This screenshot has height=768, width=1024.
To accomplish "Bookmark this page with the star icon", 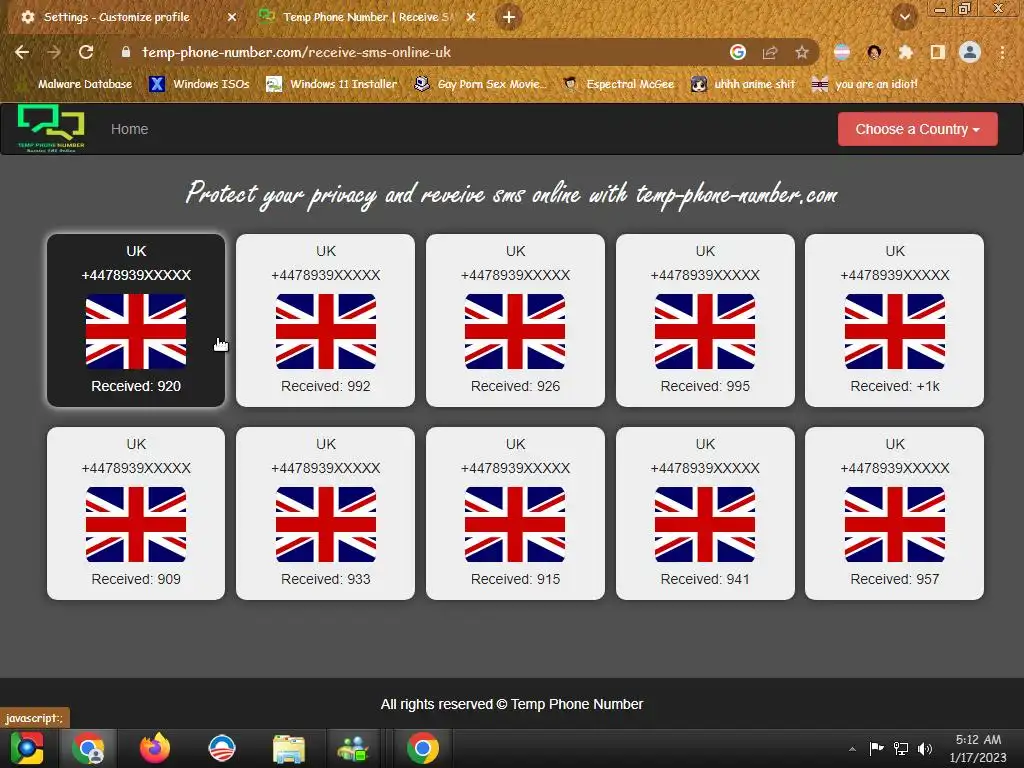I will (802, 52).
